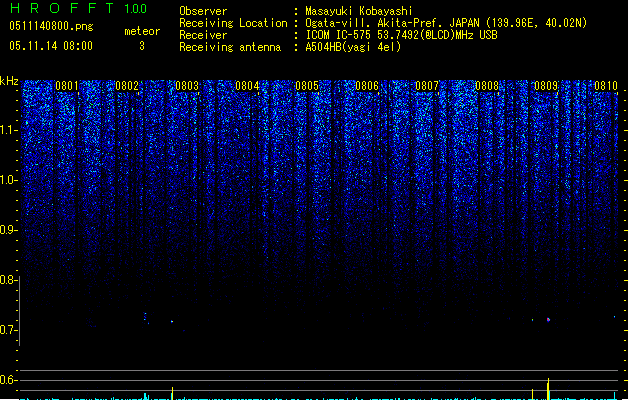Image resolution: width=629 pixels, height=400 pixels.
Task: Click the meteor count value 3
Action: 142,46
